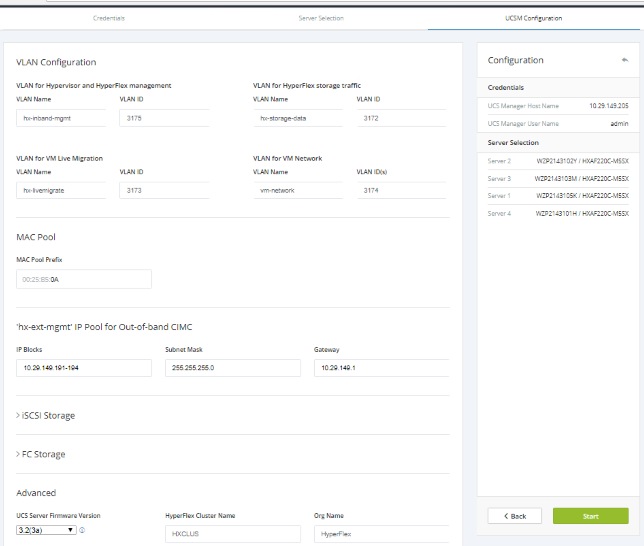
Task: Select the UCS Manager User Name admin row
Action: click(558, 123)
